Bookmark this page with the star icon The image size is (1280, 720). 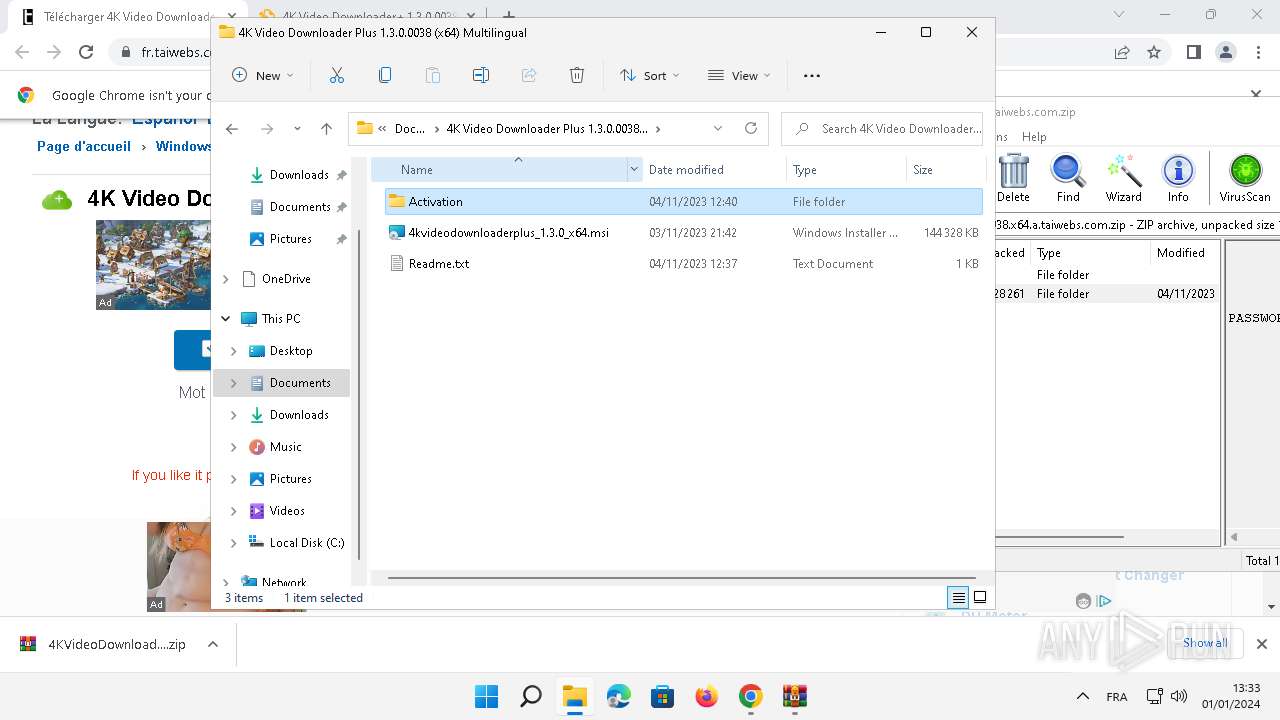1154,52
